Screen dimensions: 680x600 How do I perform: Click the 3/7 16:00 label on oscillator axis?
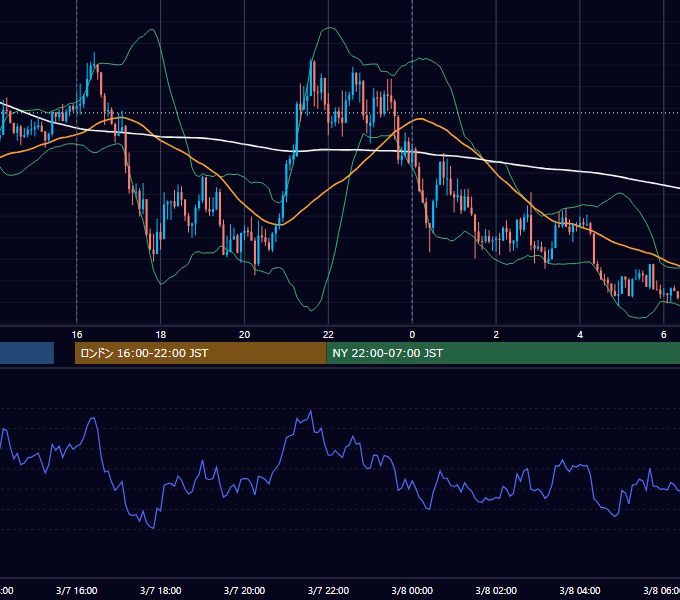point(77,590)
